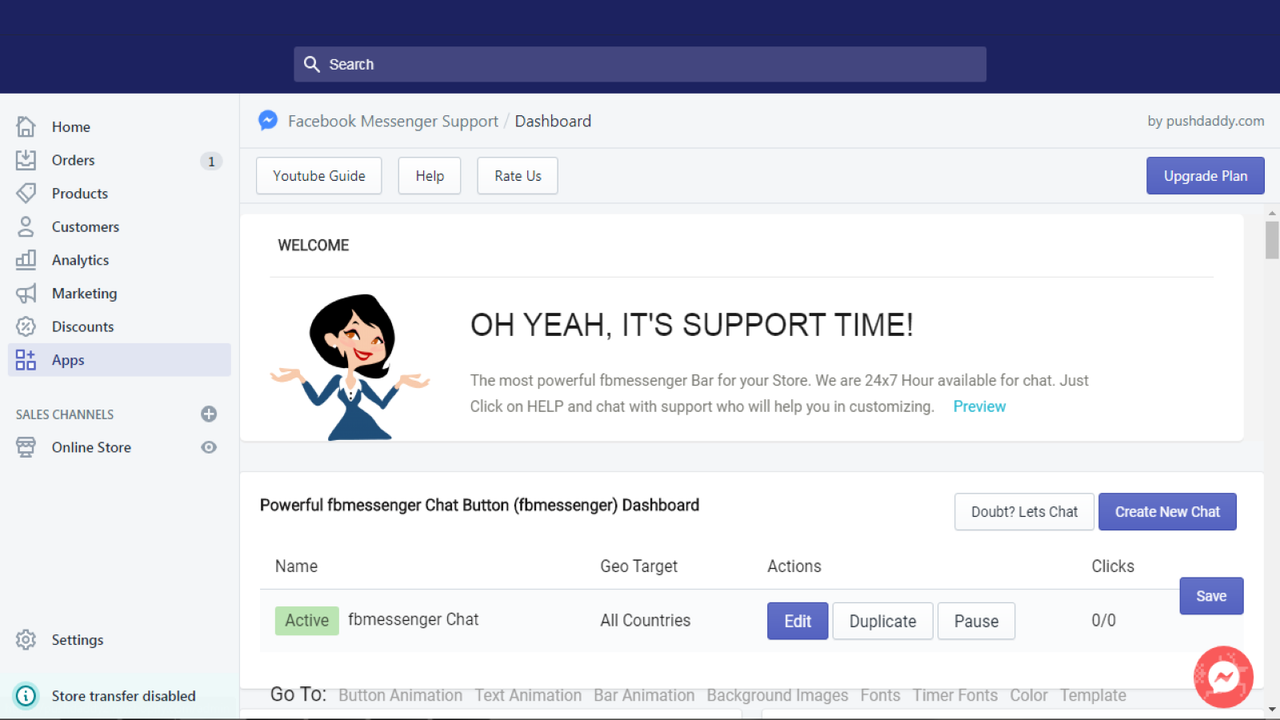Click the SALES CHANNELS heading
This screenshot has width=1280, height=720.
click(65, 414)
